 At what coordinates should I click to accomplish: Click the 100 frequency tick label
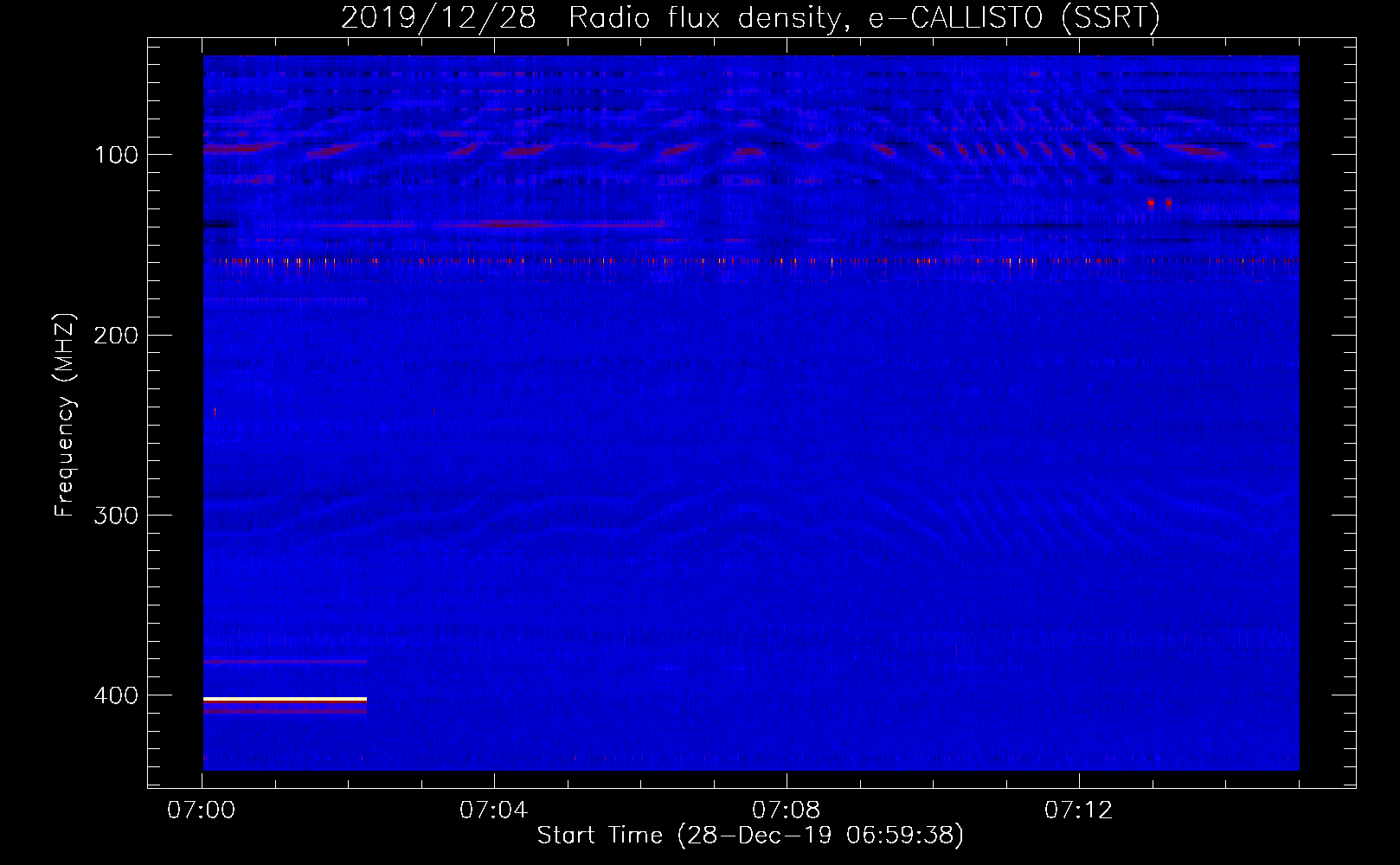[116, 155]
